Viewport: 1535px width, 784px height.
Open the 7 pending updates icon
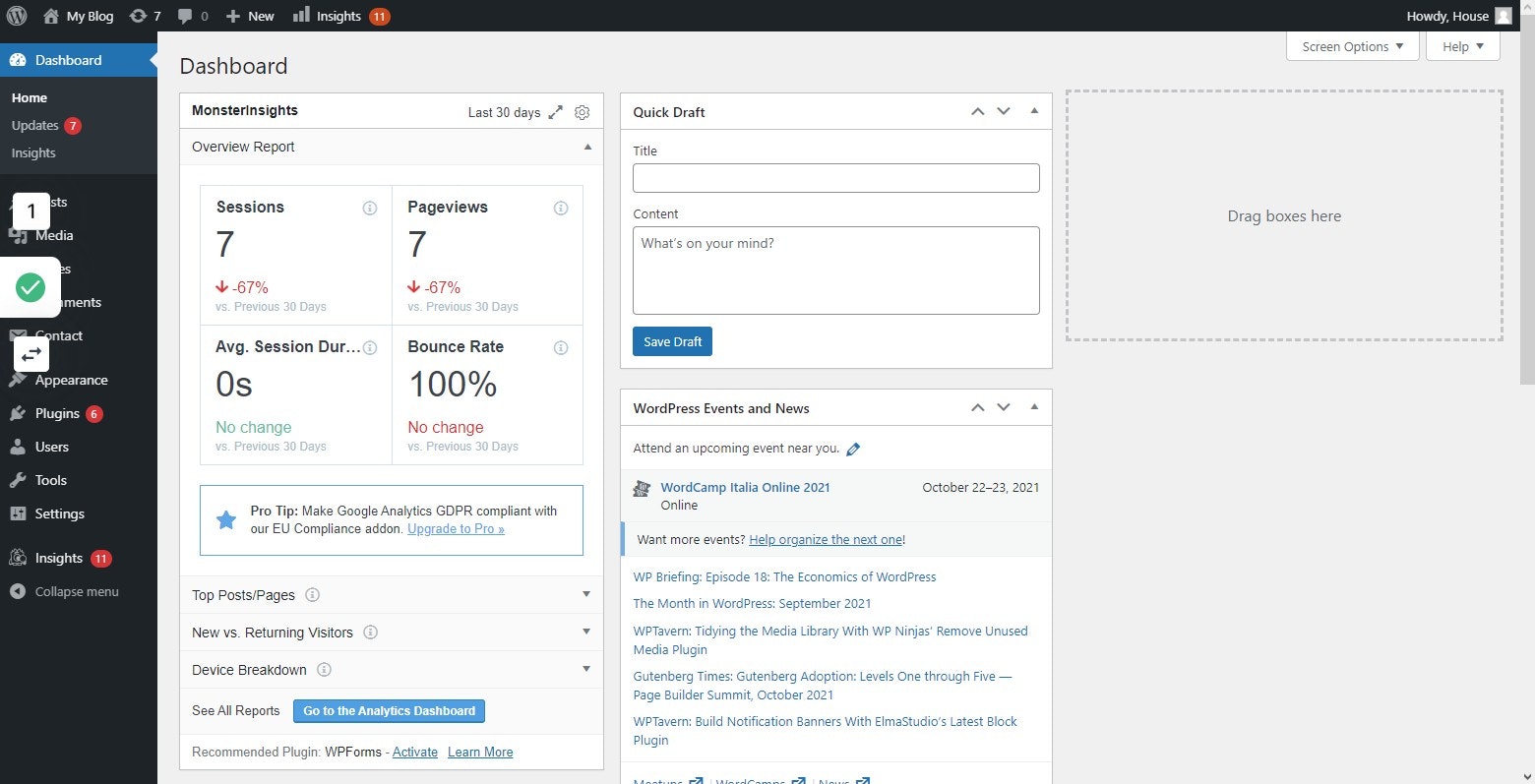click(x=145, y=16)
